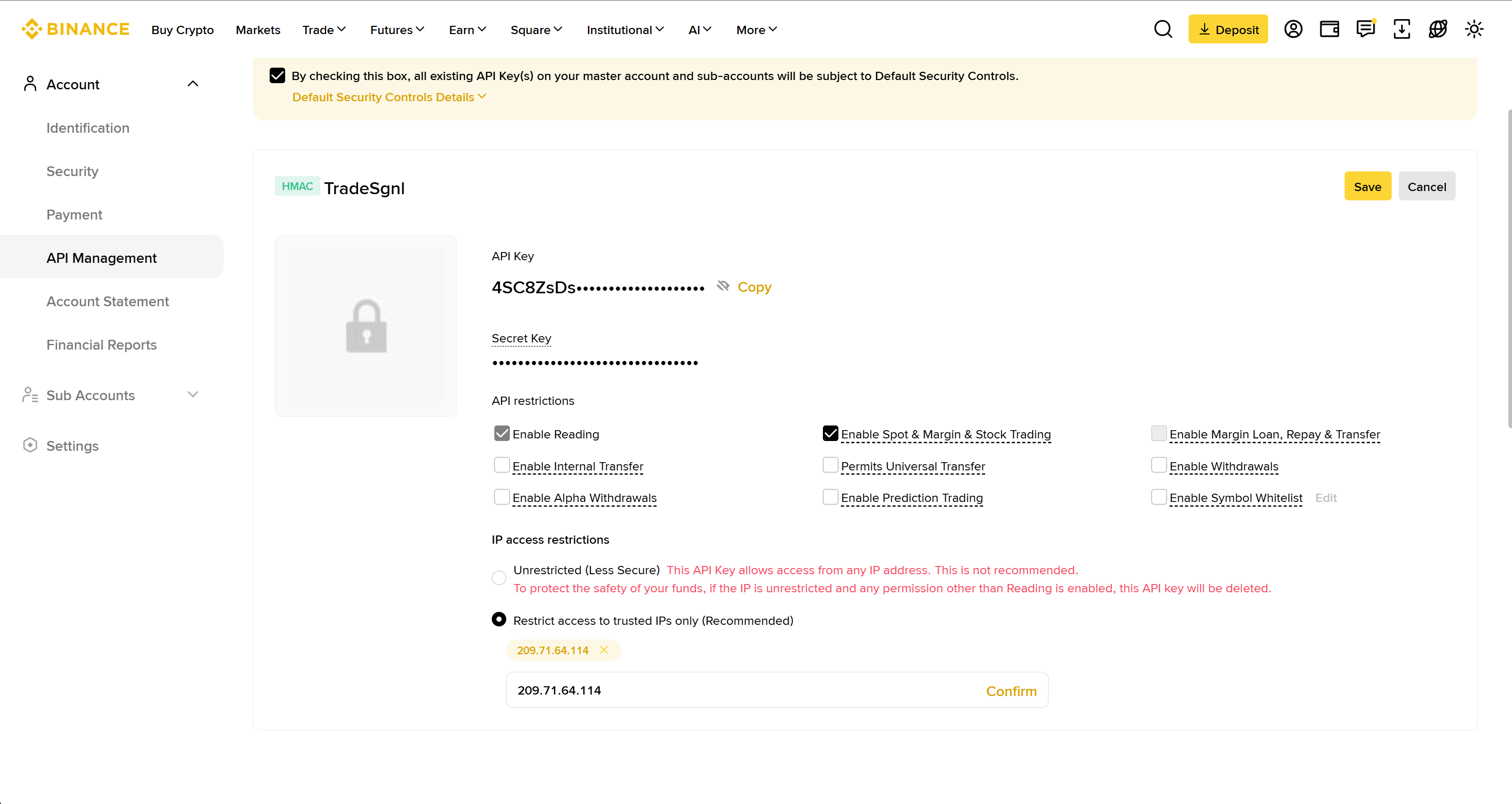Copy the API key
This screenshot has width=1512, height=804.
click(x=754, y=287)
